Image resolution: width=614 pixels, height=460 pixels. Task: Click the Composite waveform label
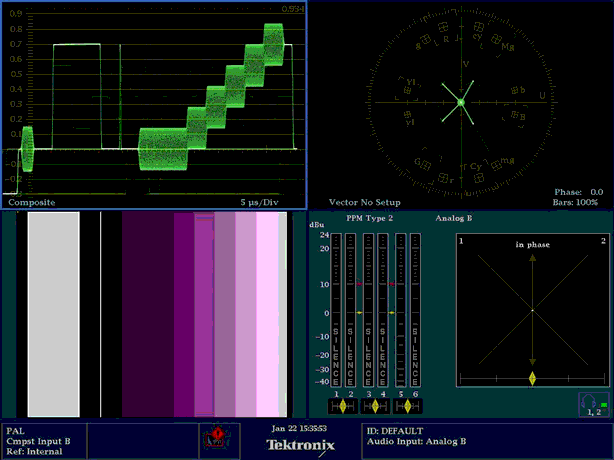(x=31, y=202)
